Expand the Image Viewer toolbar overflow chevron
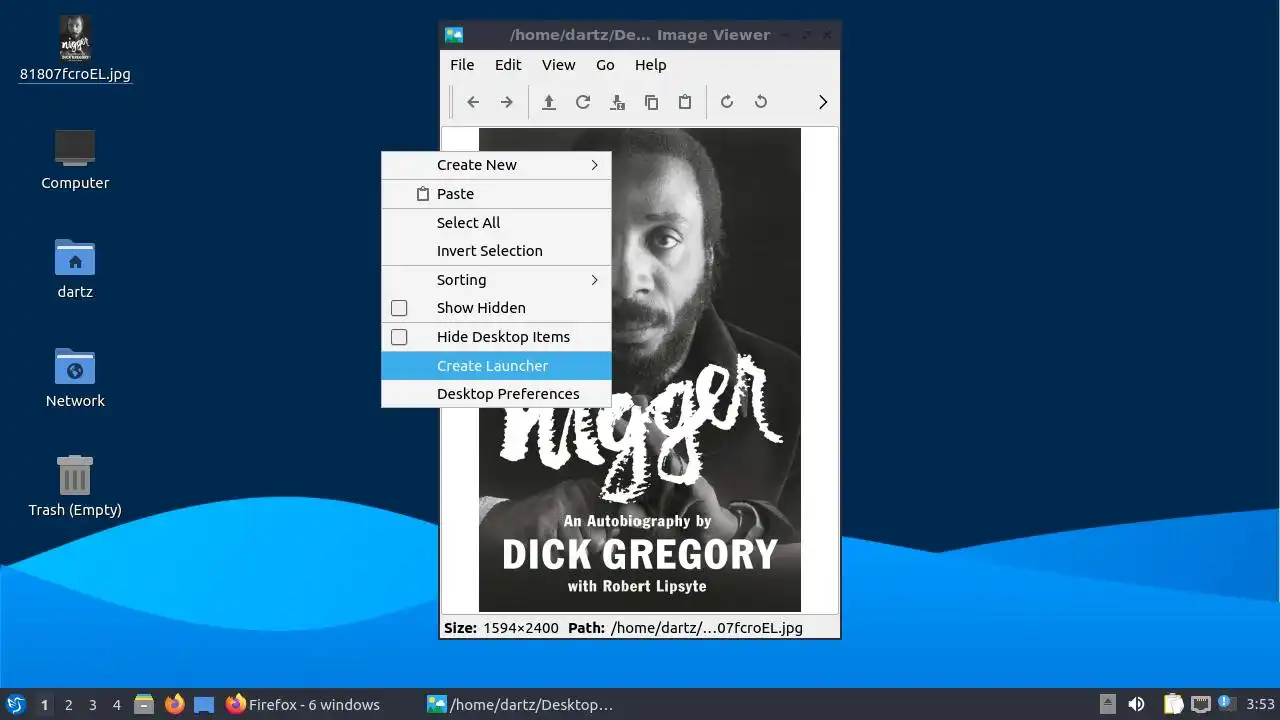This screenshot has height=720, width=1280. pos(823,102)
